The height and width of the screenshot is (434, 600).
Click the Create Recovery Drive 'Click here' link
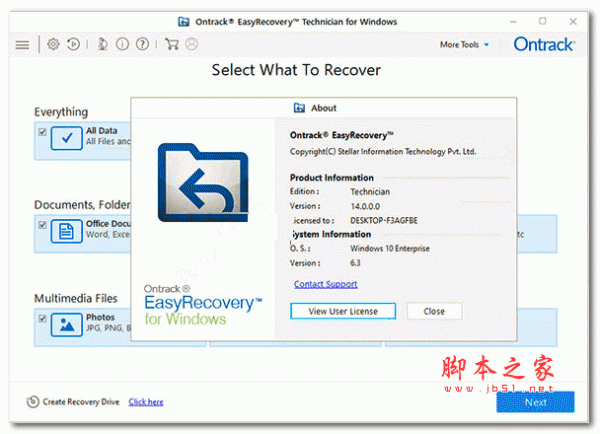(146, 402)
